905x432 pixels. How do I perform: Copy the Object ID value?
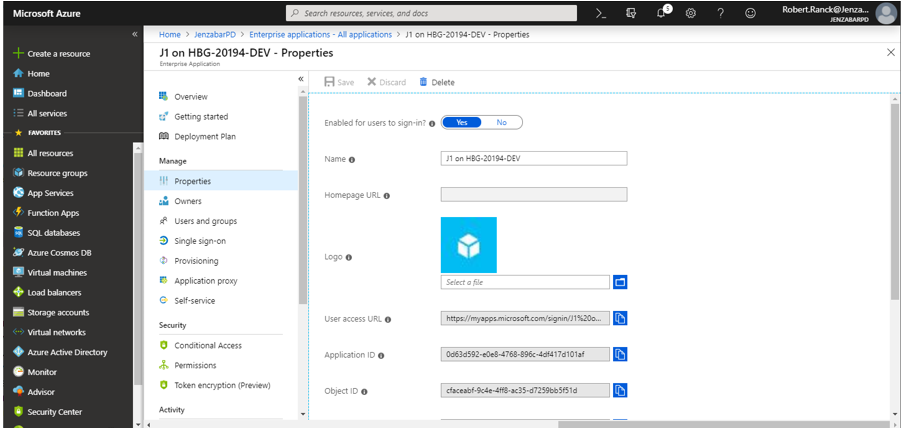620,390
